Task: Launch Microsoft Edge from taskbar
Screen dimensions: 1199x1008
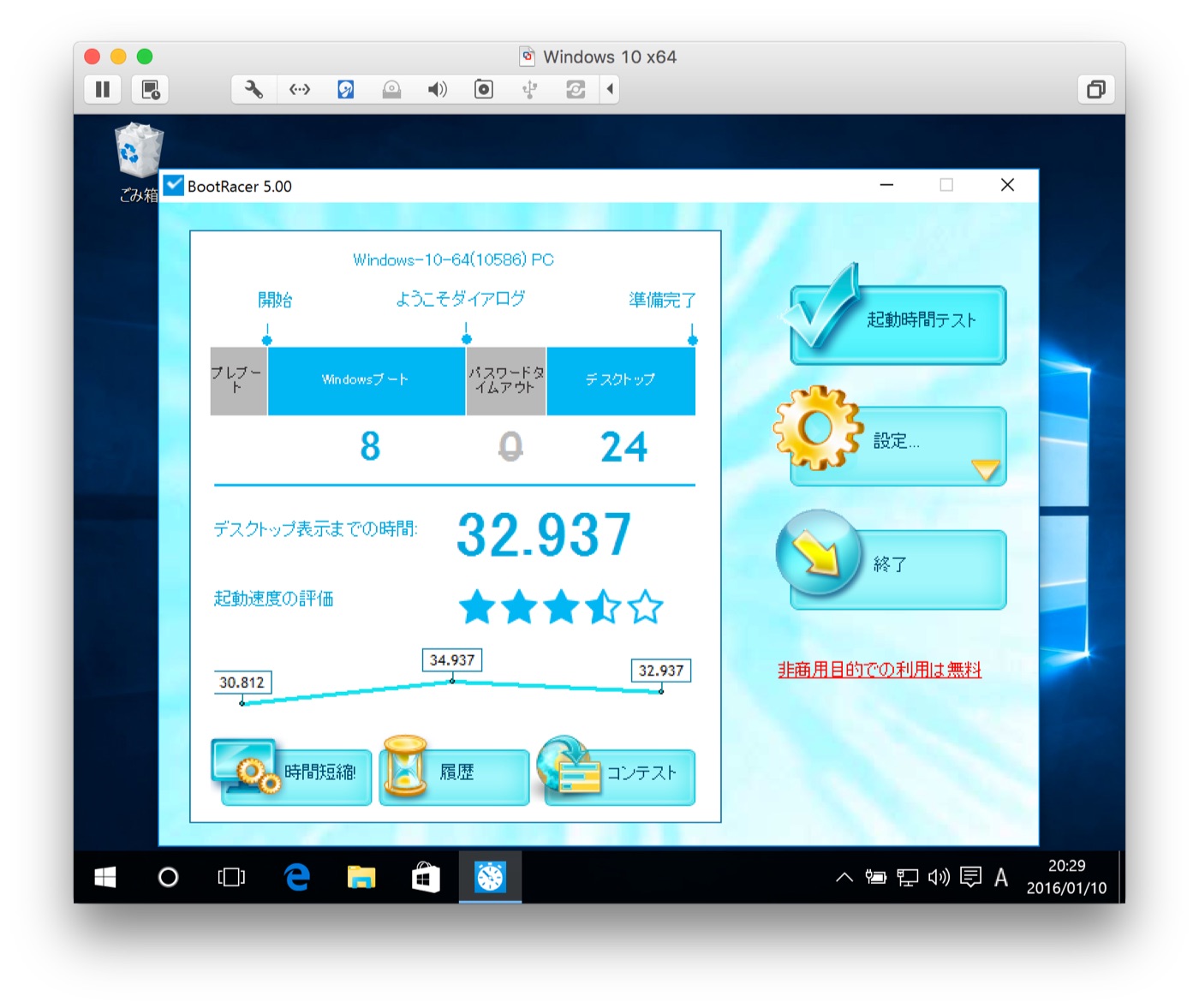Action: coord(296,877)
